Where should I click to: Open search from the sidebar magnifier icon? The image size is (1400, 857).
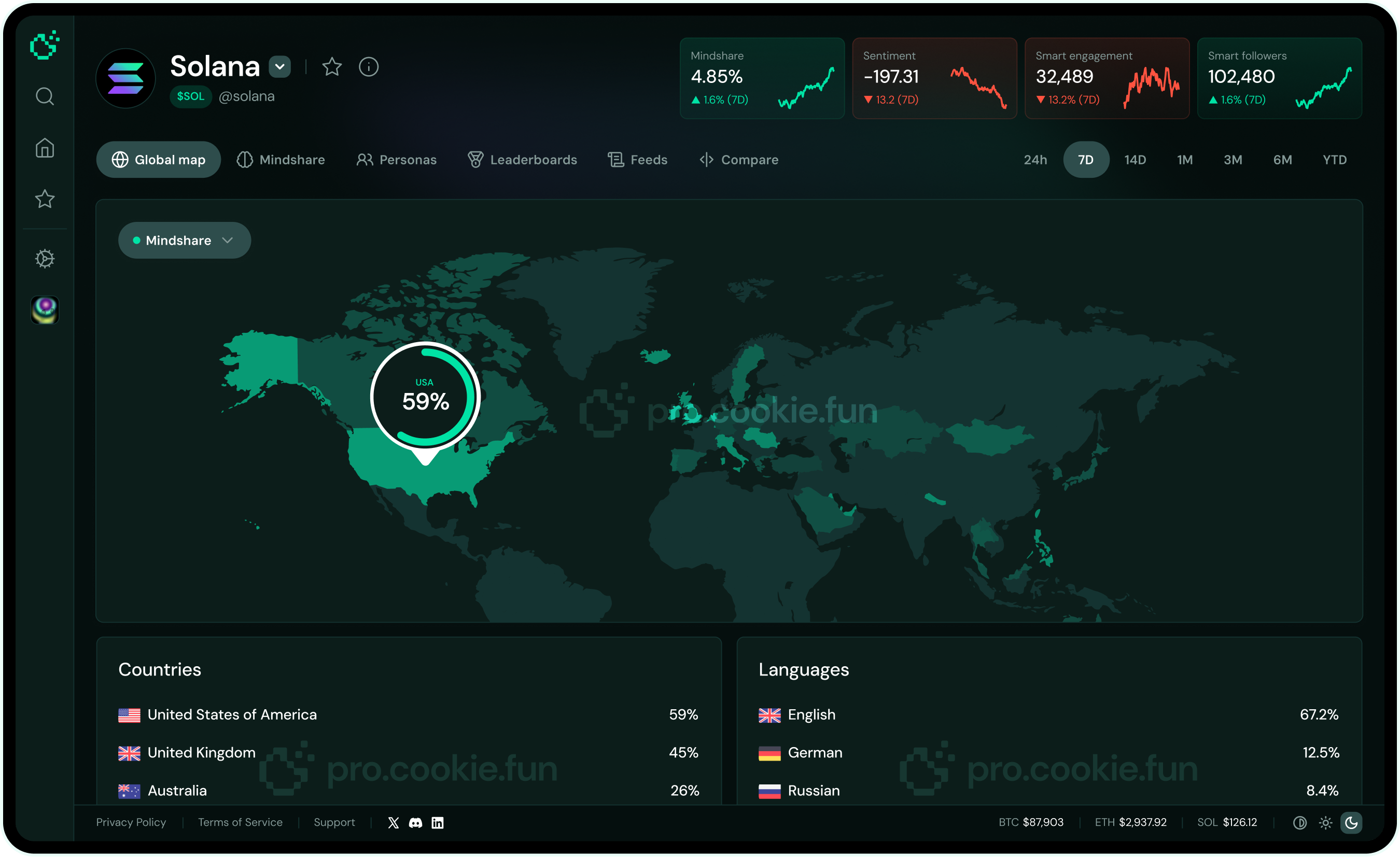[x=45, y=96]
